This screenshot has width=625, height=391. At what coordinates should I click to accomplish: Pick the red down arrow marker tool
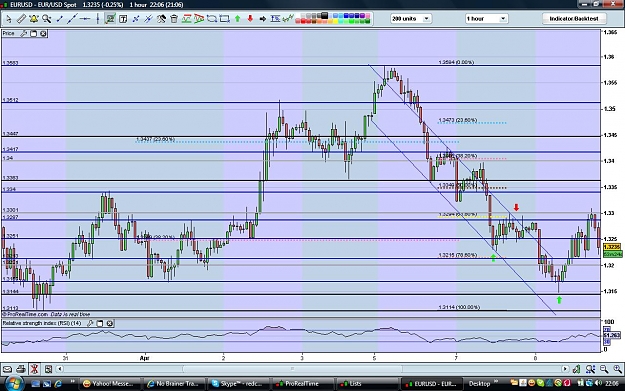point(250,19)
